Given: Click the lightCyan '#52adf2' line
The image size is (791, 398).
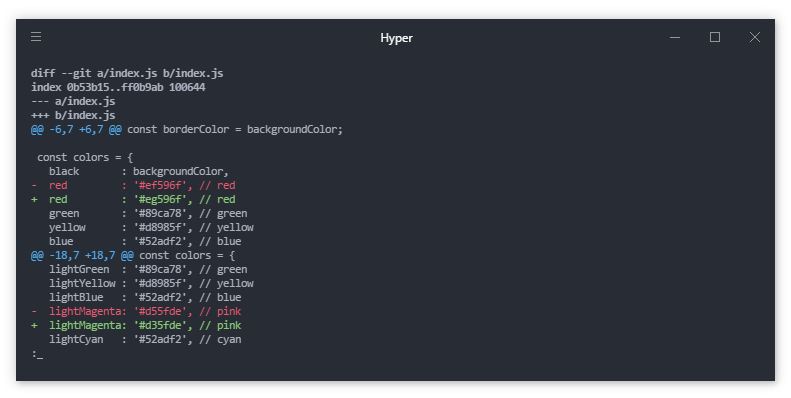Looking at the screenshot, I should pos(145,339).
